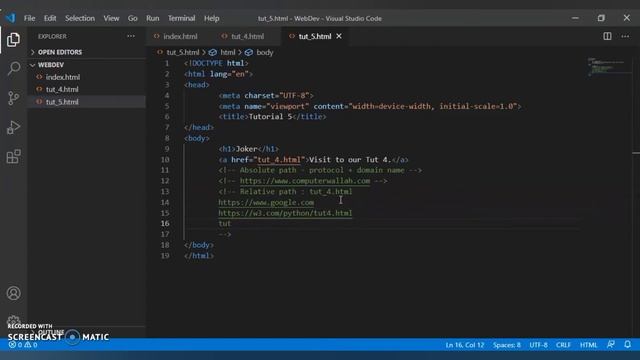Screen dimensions: 640x360
Task: Open the File menu
Action: [x=29, y=18]
